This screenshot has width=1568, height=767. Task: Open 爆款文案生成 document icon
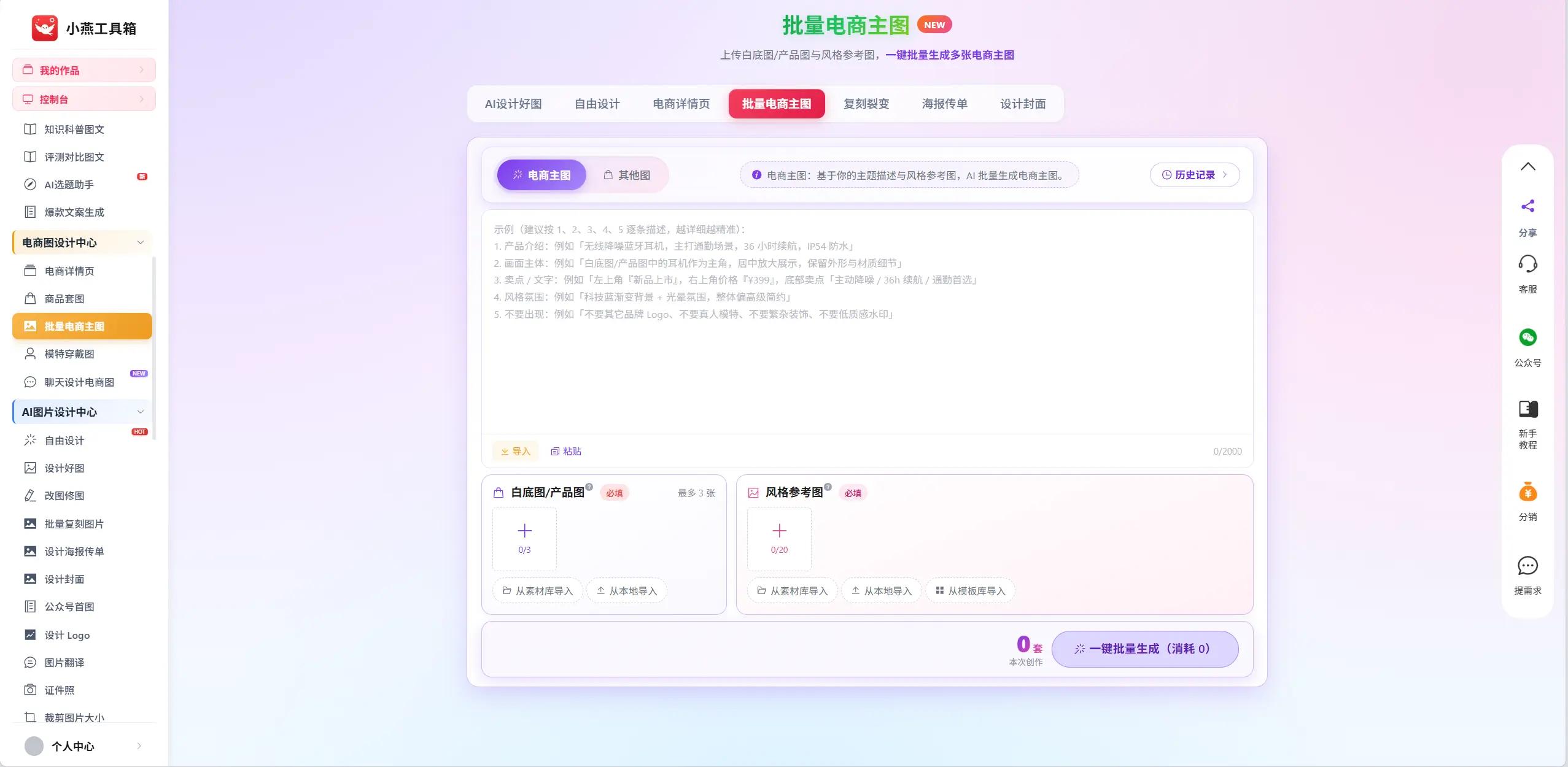(30, 212)
